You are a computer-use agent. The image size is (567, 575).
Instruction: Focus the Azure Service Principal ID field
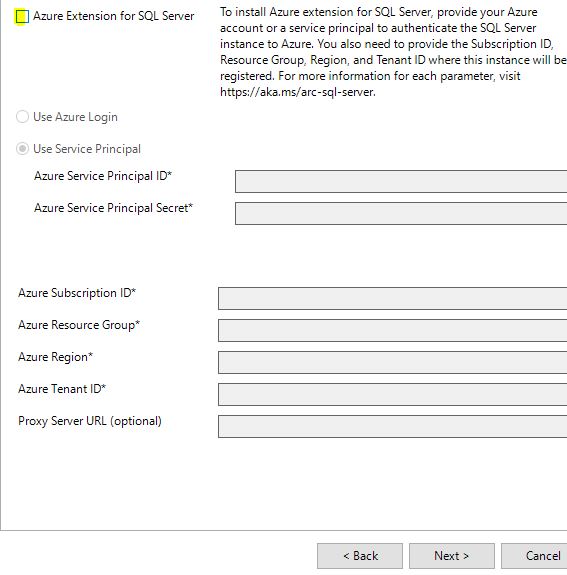pyautogui.click(x=401, y=181)
